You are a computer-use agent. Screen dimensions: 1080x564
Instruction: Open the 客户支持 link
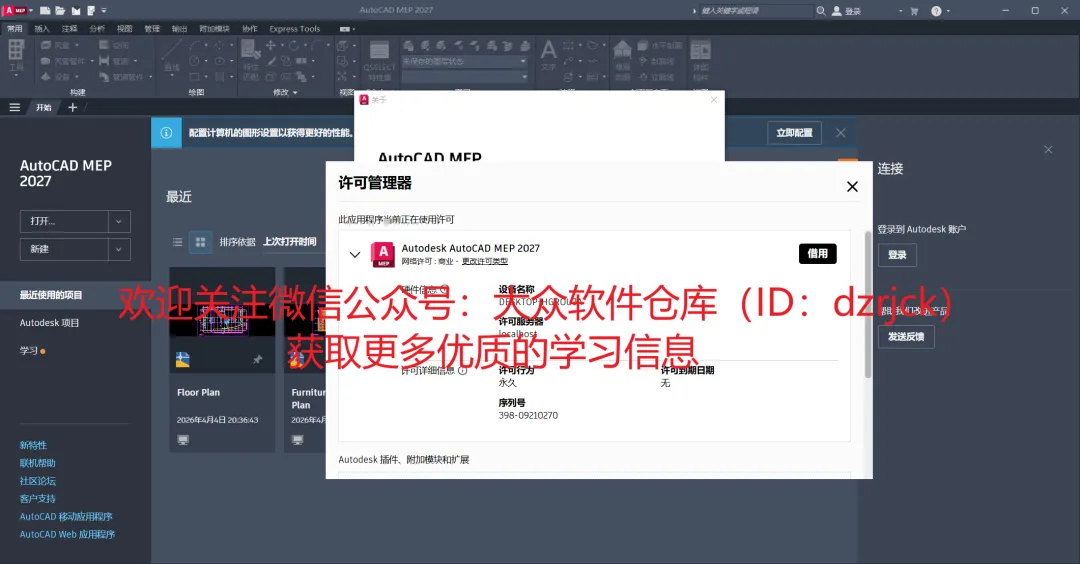[37, 499]
